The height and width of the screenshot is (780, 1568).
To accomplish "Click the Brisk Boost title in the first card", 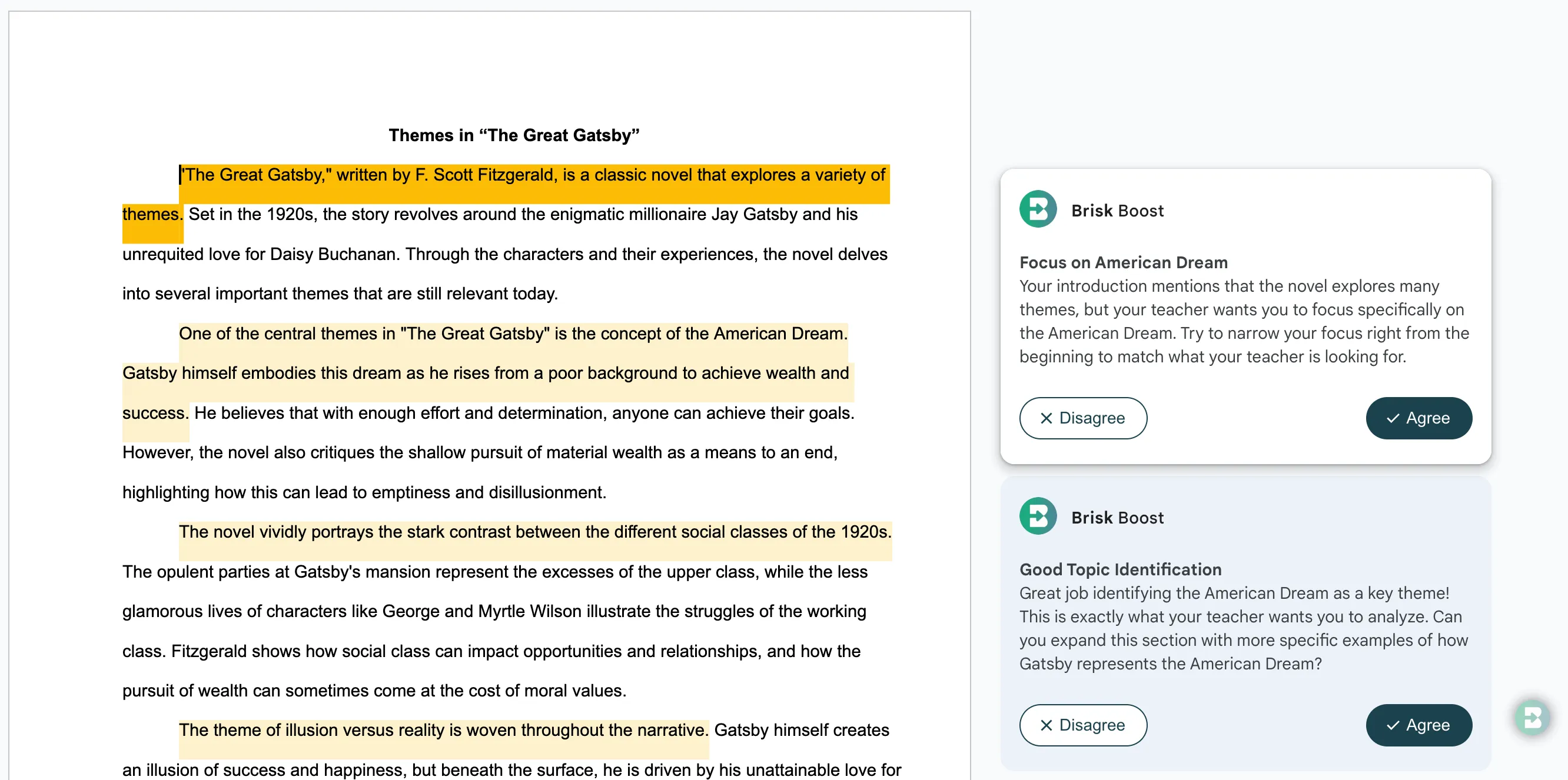I will pos(1117,211).
